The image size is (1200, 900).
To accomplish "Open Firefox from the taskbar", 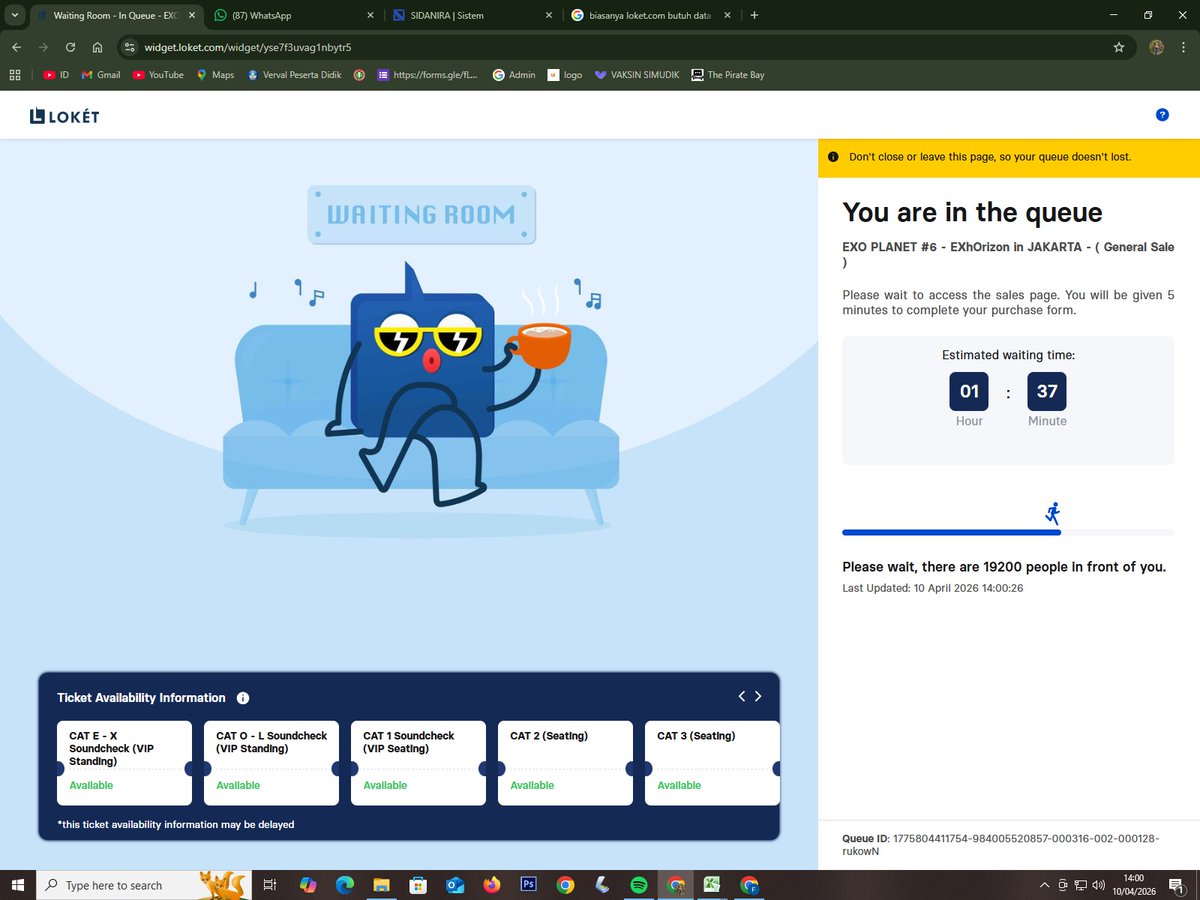I will pyautogui.click(x=491, y=885).
